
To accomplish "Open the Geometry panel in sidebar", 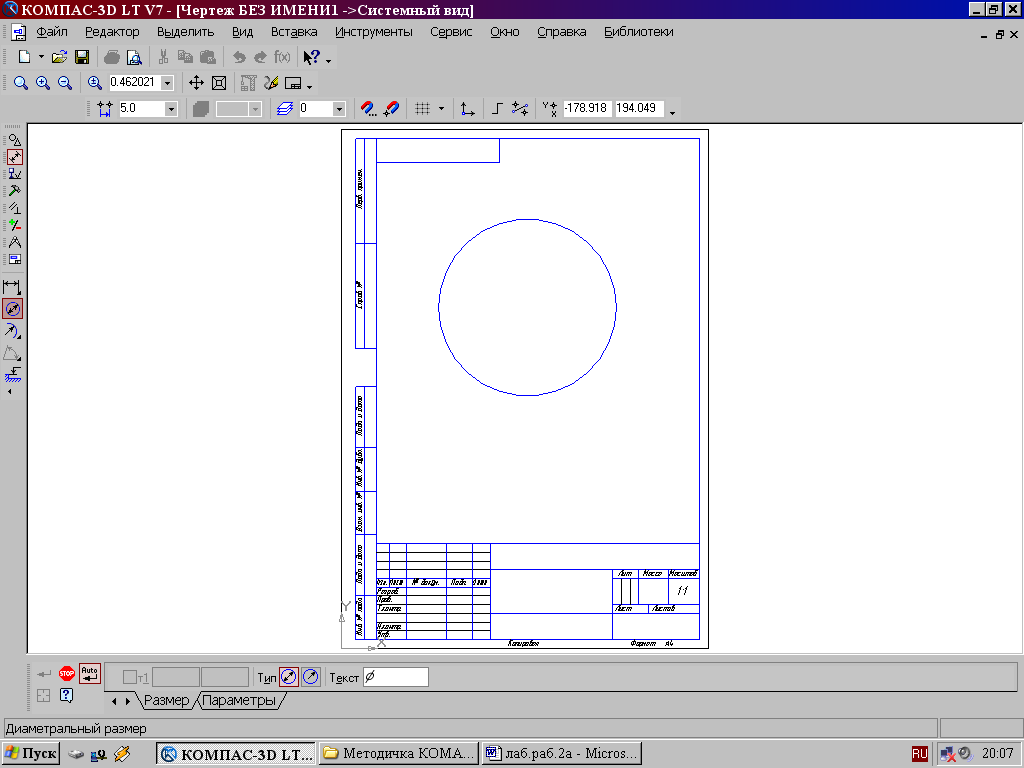I will (14, 140).
